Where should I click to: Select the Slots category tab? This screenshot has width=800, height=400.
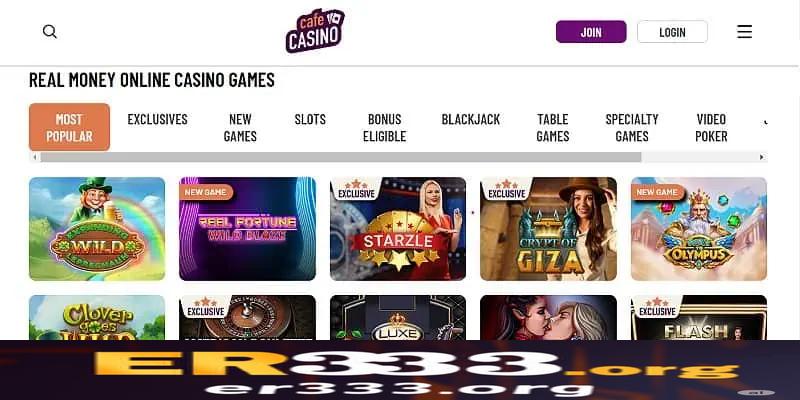pyautogui.click(x=310, y=119)
